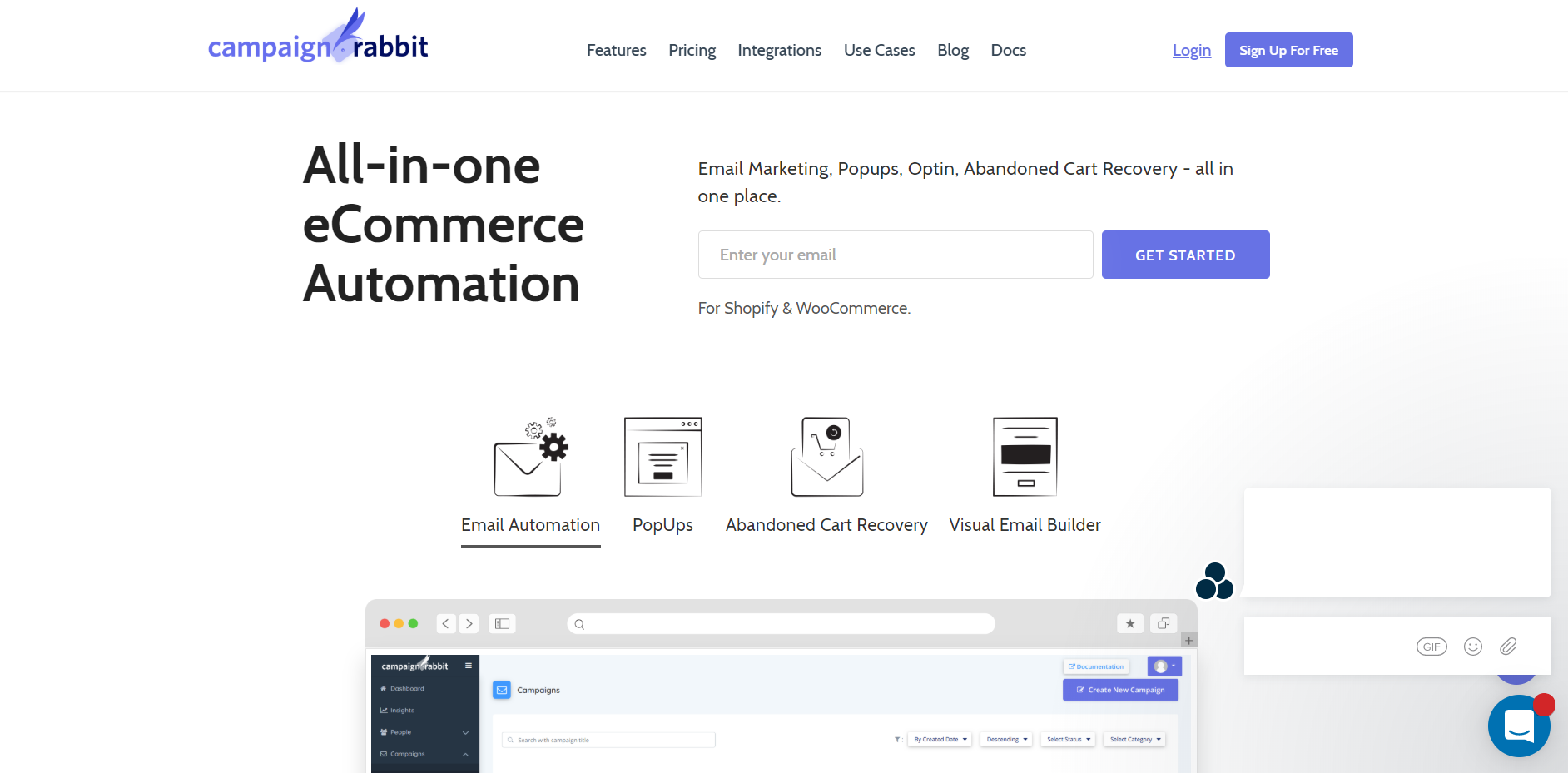This screenshot has width=1568, height=773.
Task: Click the GIF button in chat
Action: click(x=1431, y=647)
